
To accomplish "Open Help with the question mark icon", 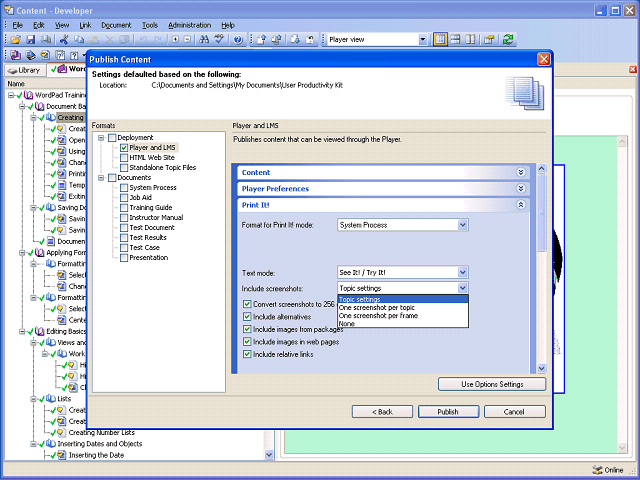I will point(238,40).
